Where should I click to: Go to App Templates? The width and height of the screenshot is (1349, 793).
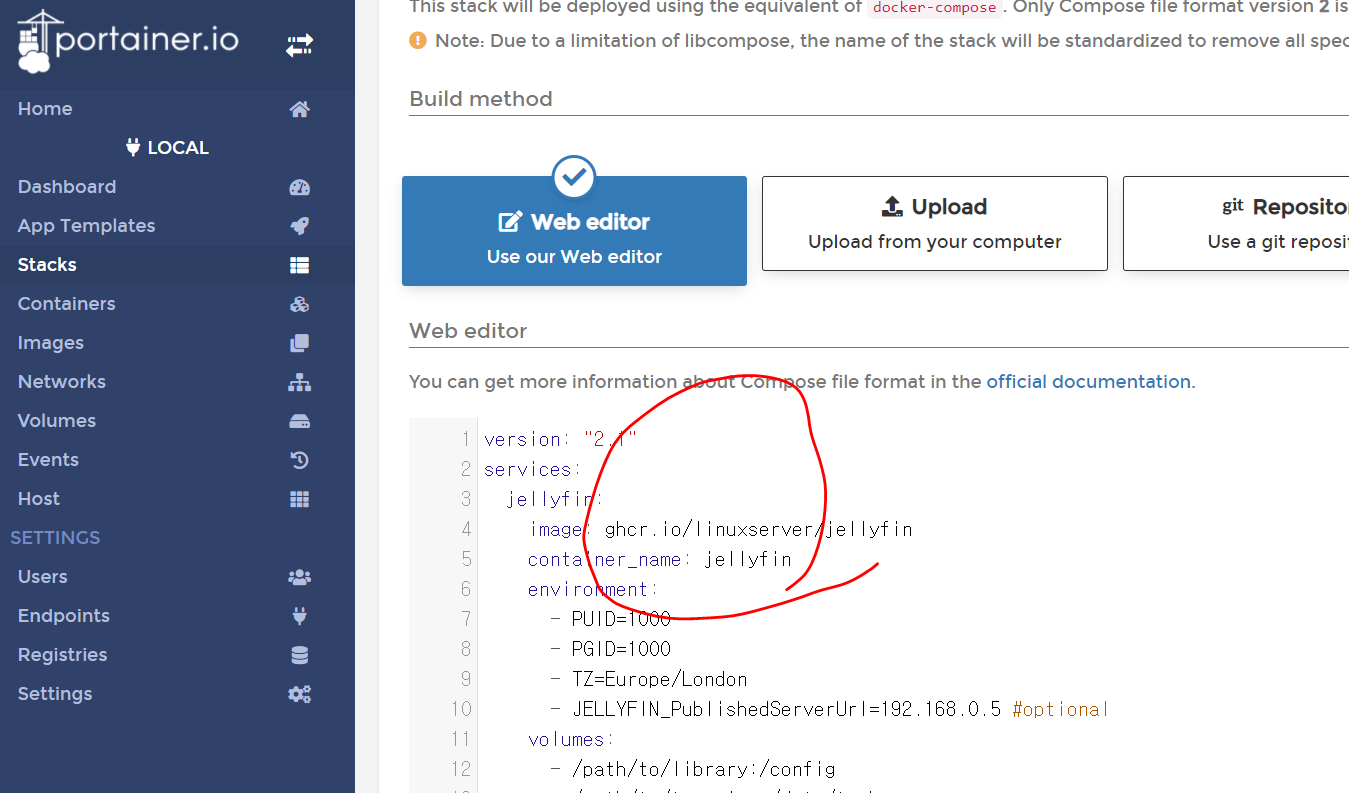click(x=177, y=226)
